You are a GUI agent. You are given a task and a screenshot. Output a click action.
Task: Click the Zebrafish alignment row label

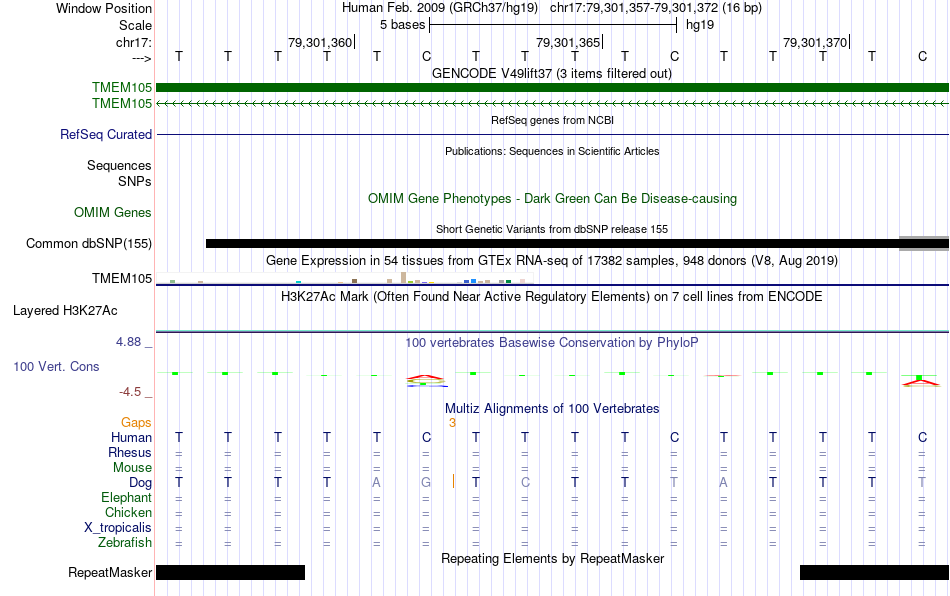point(125,543)
